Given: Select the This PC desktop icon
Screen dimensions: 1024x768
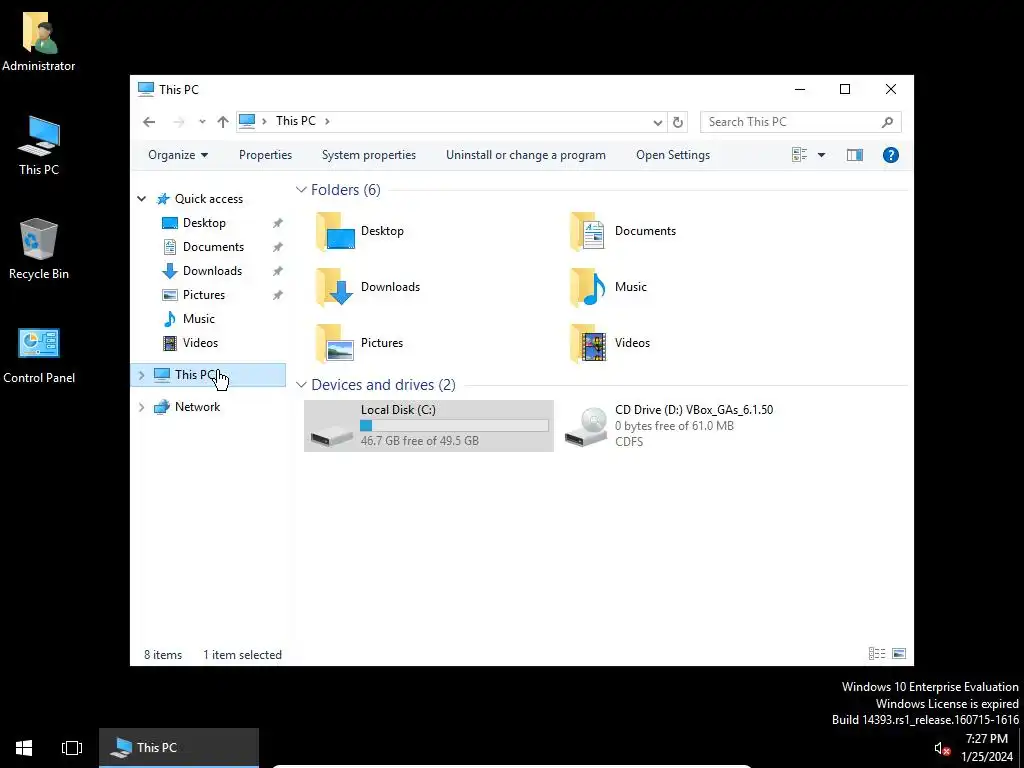Looking at the screenshot, I should 39,145.
